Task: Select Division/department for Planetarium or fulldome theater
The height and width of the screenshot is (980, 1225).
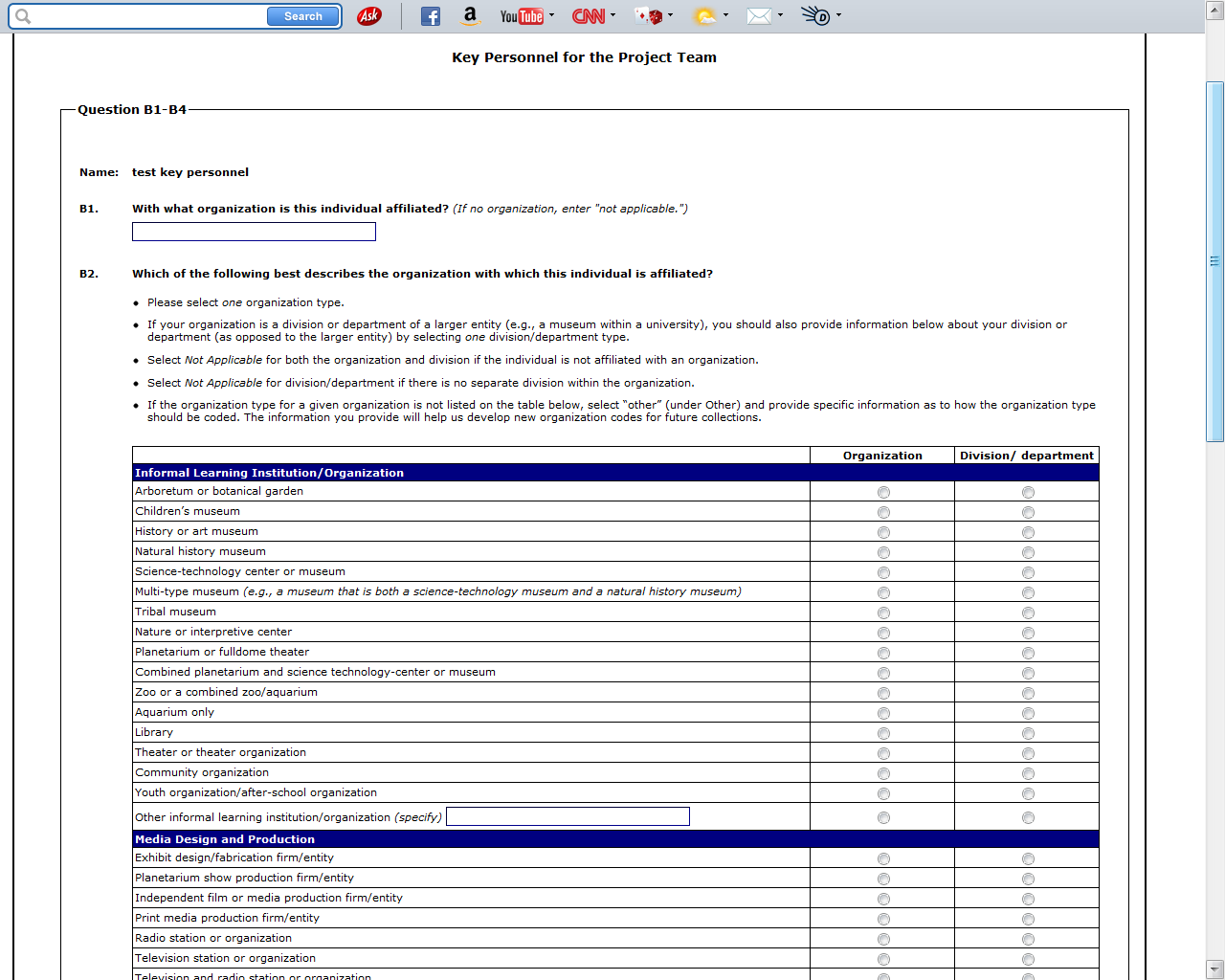Action: pyautogui.click(x=1028, y=653)
